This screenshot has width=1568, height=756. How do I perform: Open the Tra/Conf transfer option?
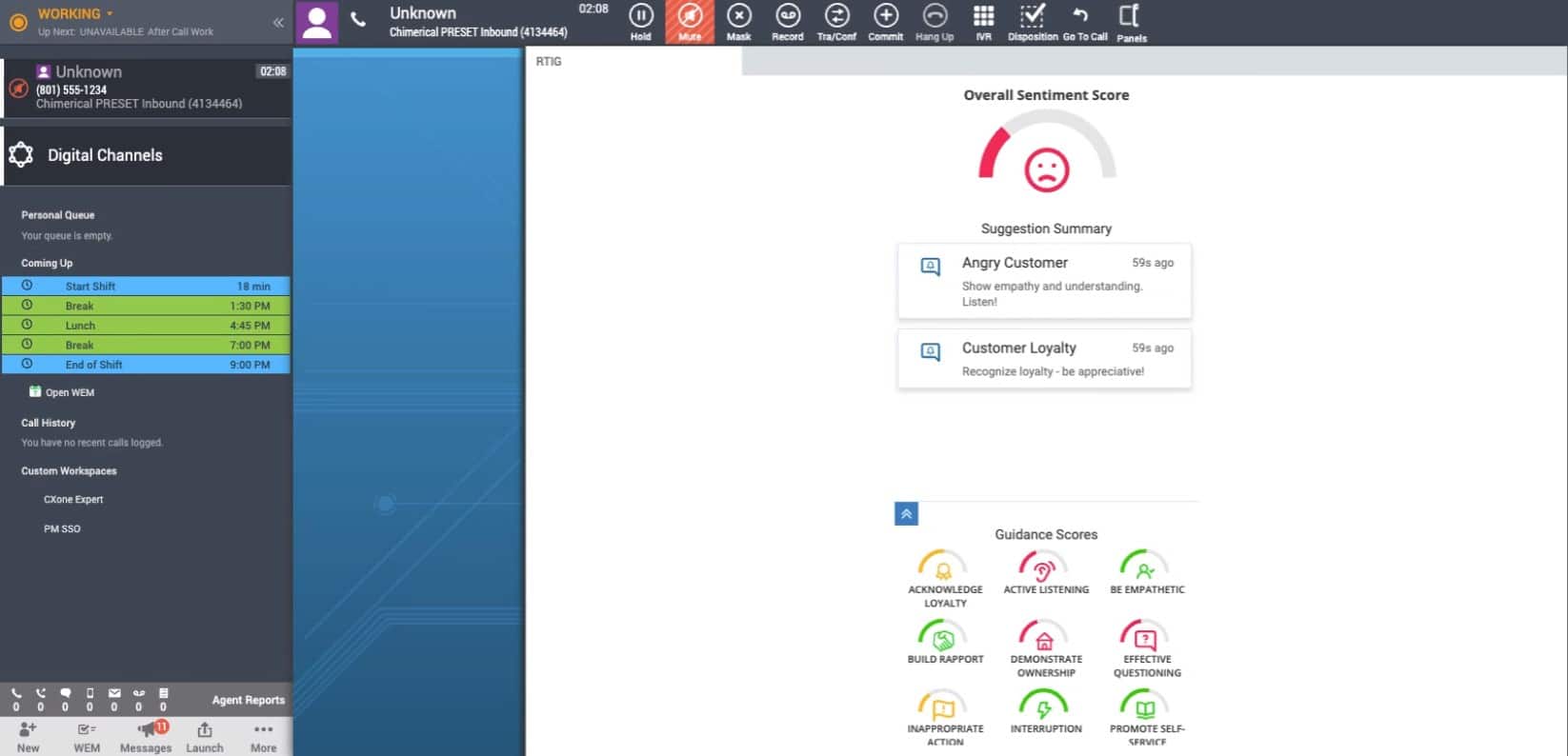(x=836, y=21)
